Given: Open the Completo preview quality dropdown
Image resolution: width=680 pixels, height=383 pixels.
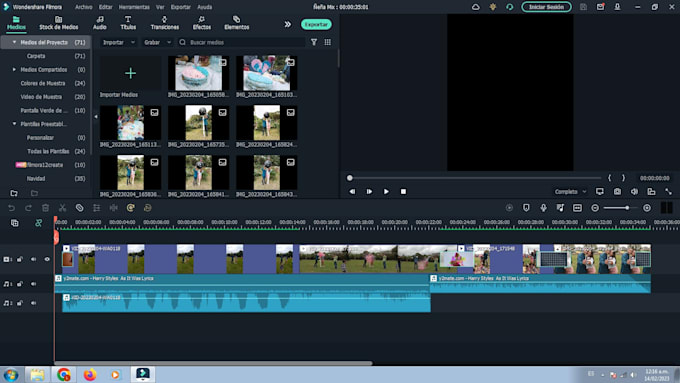Looking at the screenshot, I should tap(570, 191).
